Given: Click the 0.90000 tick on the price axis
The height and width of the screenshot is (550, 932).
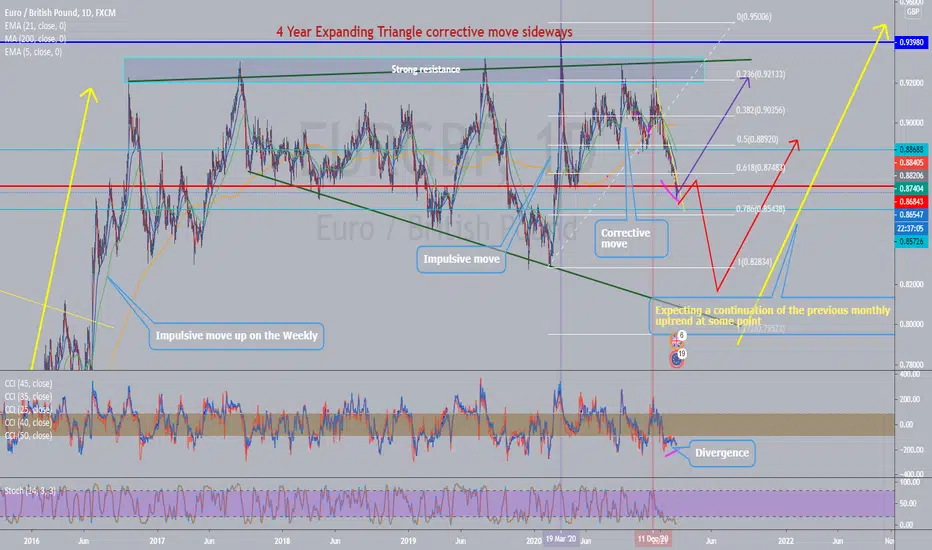Looking at the screenshot, I should coord(911,123).
